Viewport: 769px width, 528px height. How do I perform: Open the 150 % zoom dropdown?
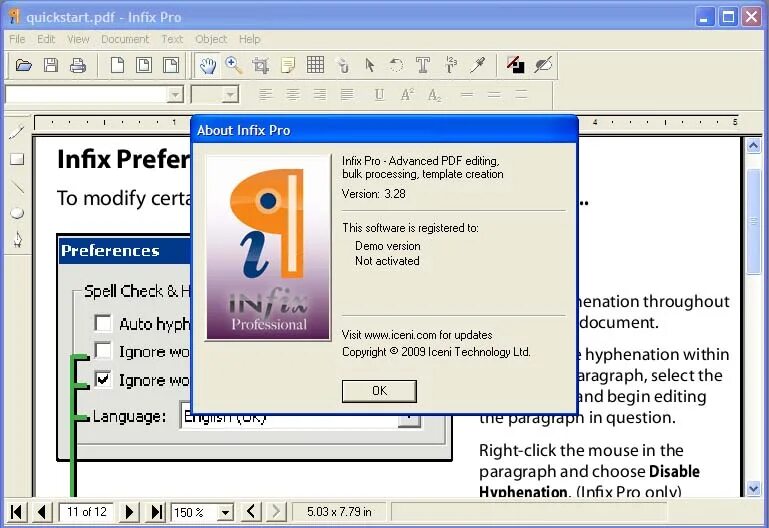tap(225, 513)
